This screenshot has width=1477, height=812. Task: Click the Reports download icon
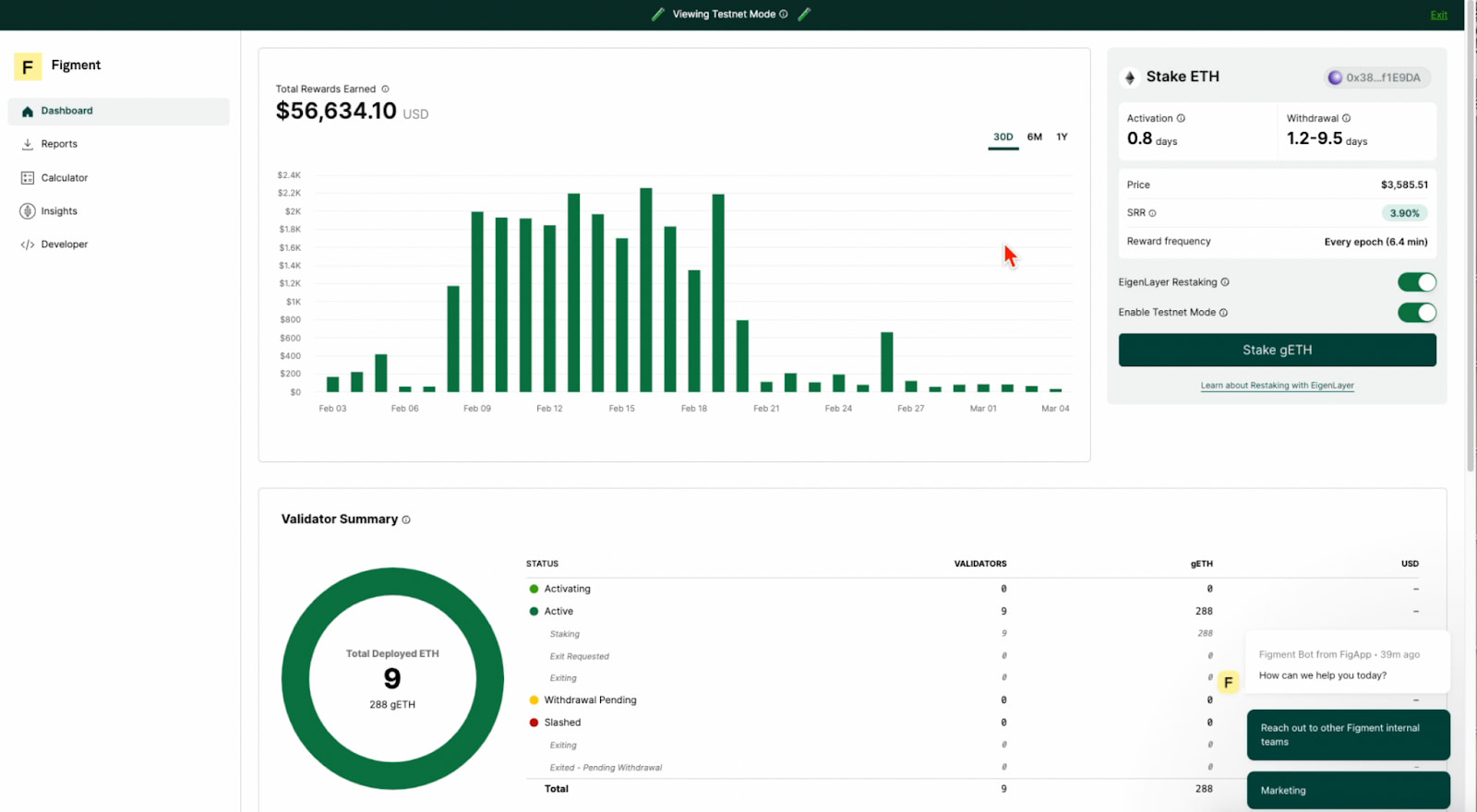point(28,144)
